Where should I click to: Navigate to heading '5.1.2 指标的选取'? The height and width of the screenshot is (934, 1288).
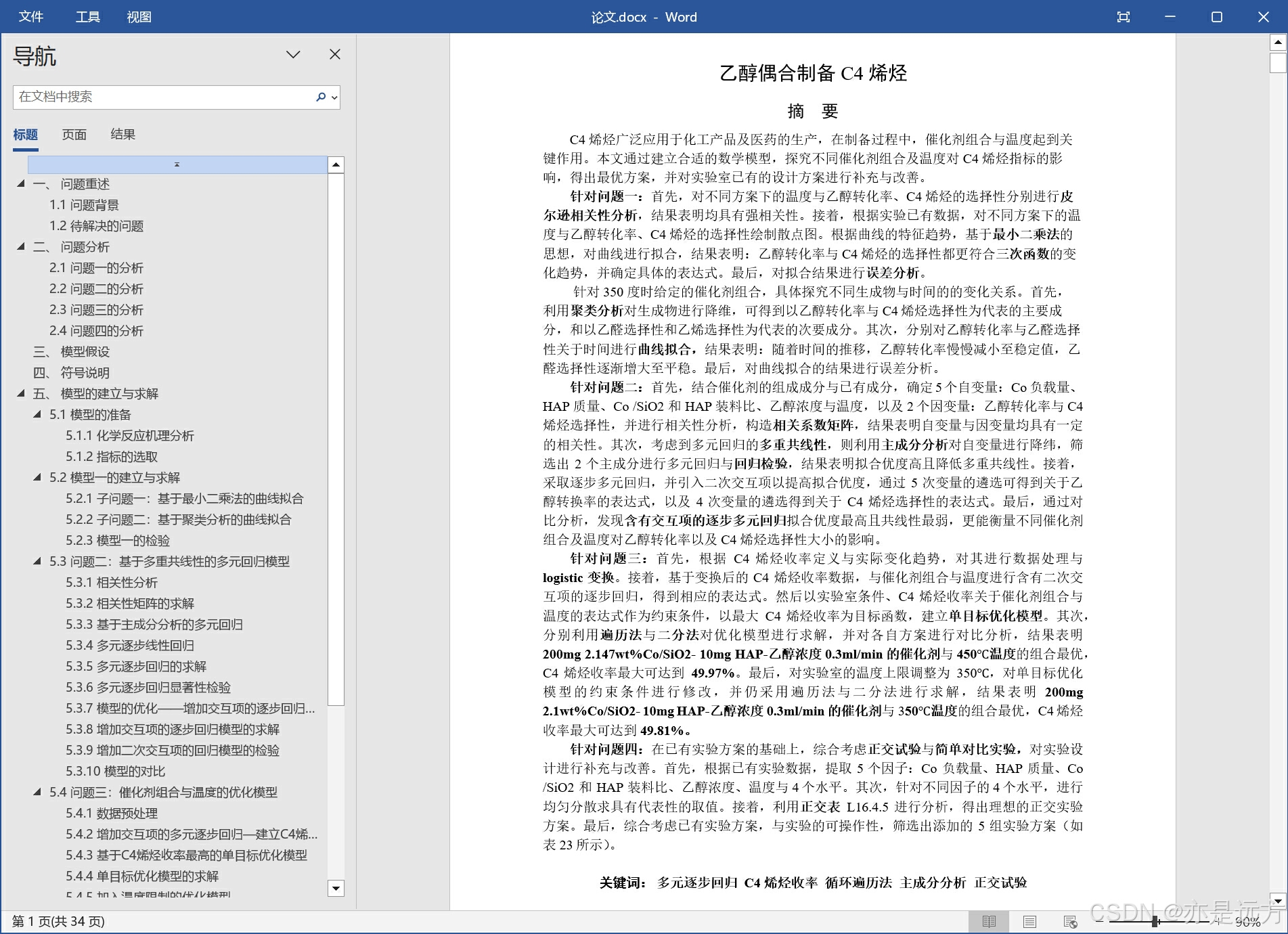[x=112, y=457]
